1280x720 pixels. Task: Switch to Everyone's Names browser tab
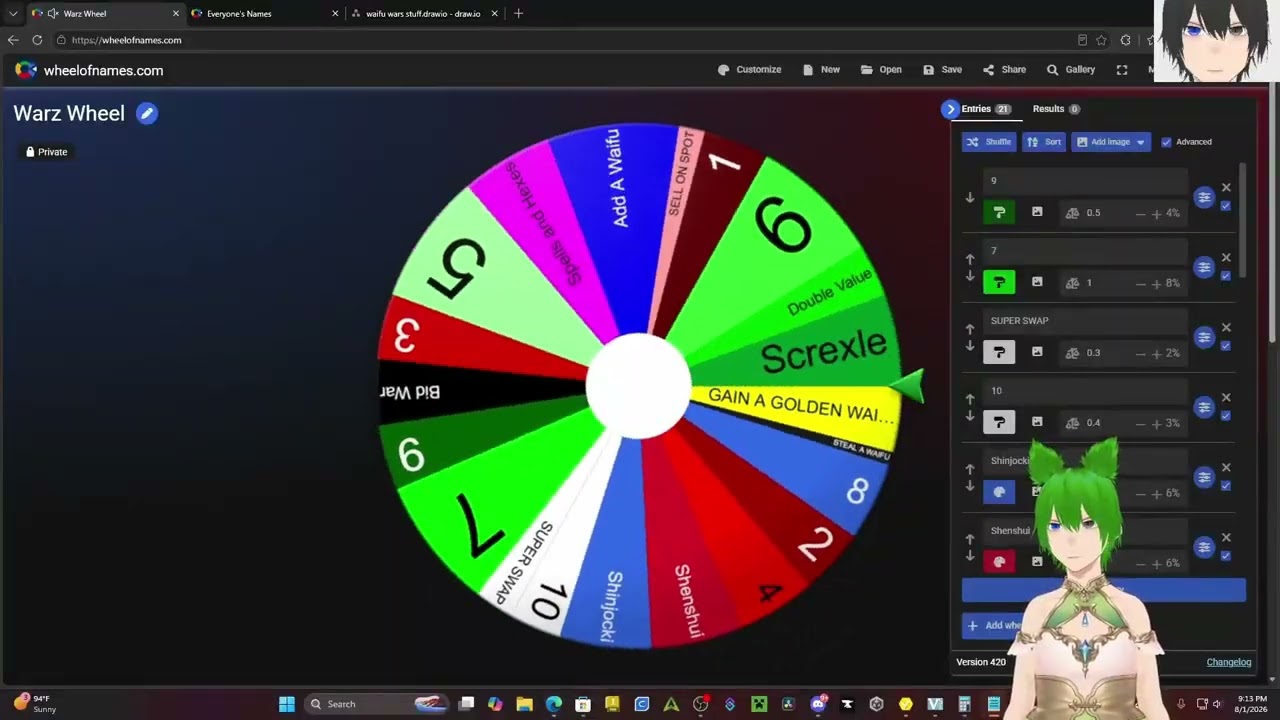263,14
